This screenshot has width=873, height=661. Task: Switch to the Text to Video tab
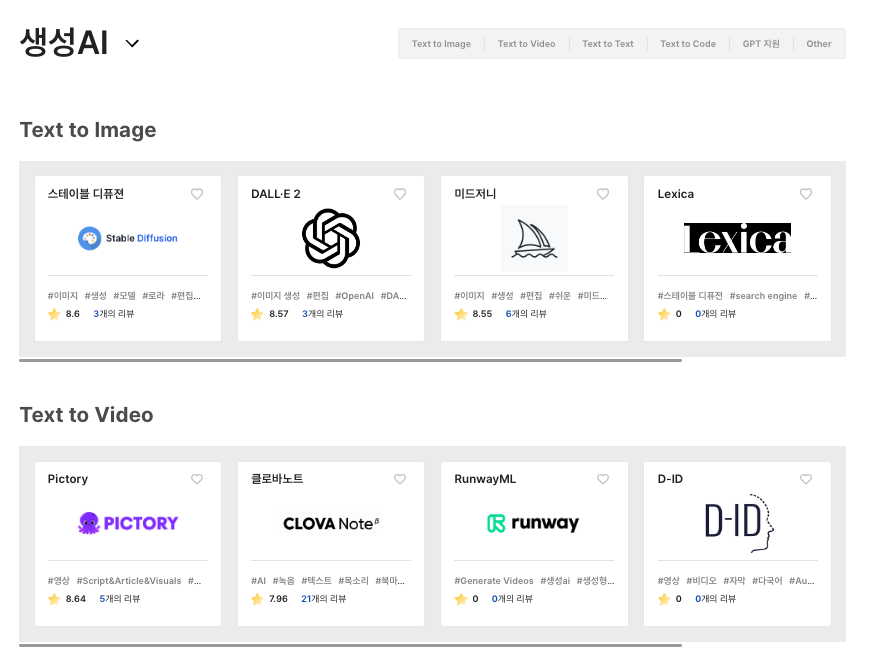526,44
